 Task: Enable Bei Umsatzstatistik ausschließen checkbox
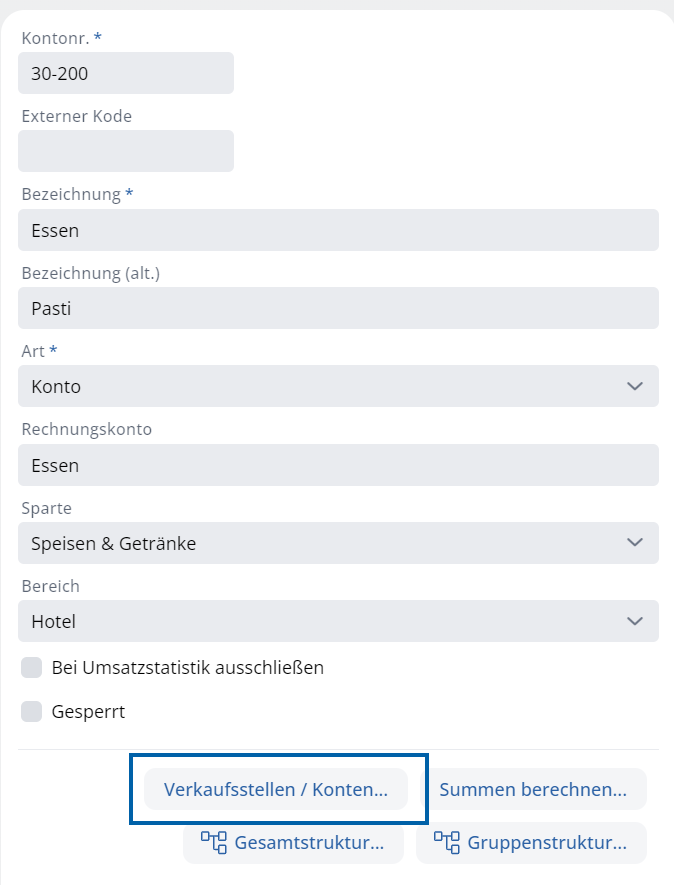[x=32, y=667]
